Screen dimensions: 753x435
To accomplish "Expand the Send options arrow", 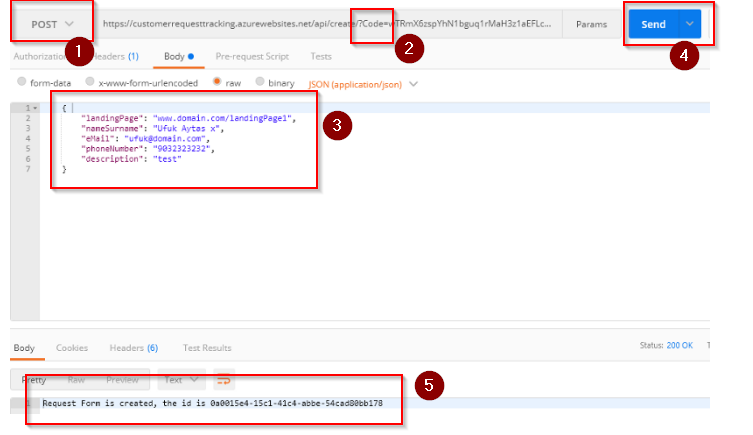I will coord(690,24).
